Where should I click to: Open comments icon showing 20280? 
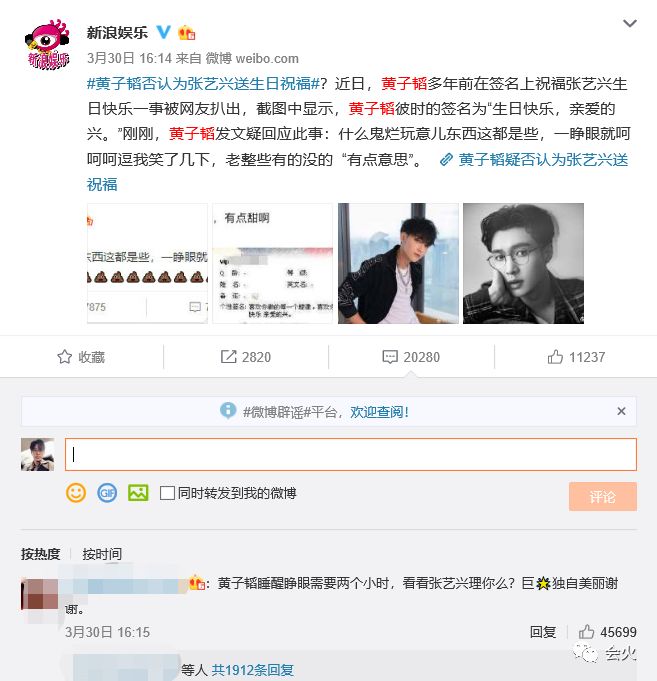pyautogui.click(x=411, y=357)
